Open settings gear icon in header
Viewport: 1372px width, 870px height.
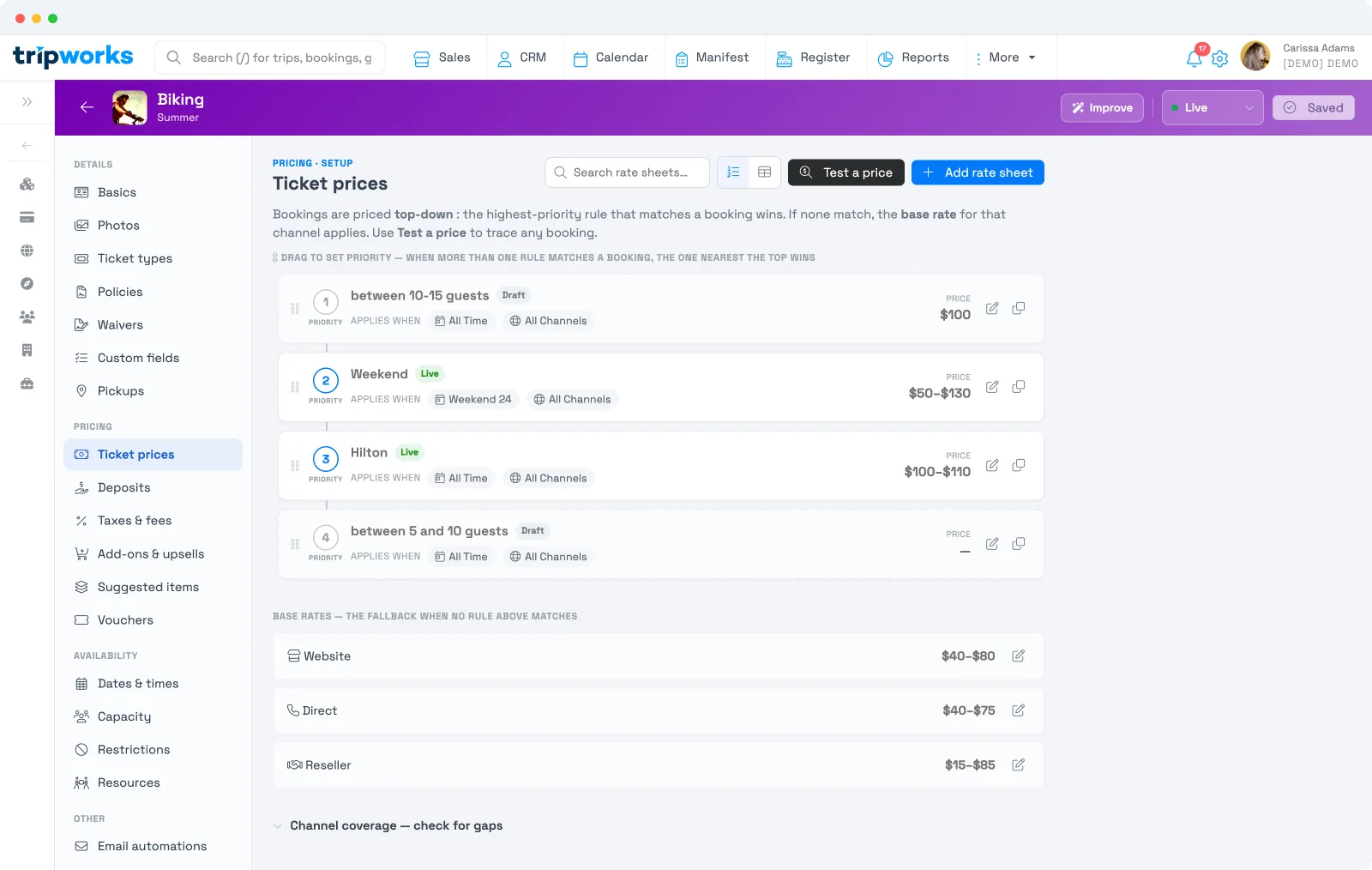[x=1219, y=58]
